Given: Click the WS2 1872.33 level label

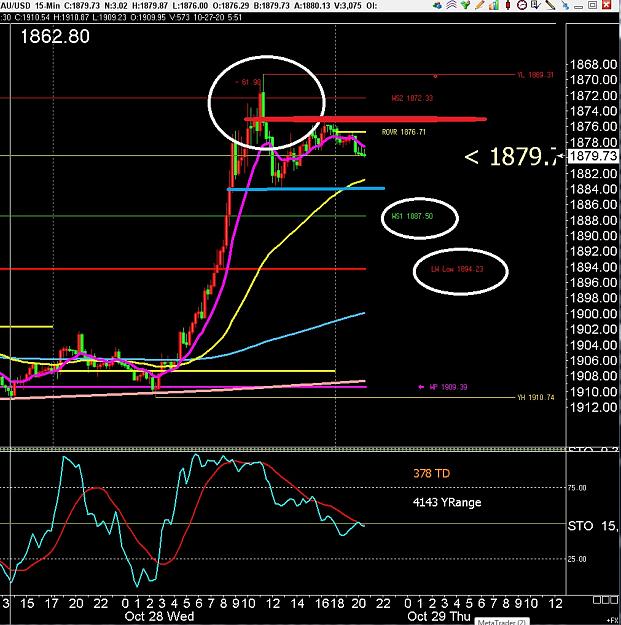Looking at the screenshot, I should (412, 98).
